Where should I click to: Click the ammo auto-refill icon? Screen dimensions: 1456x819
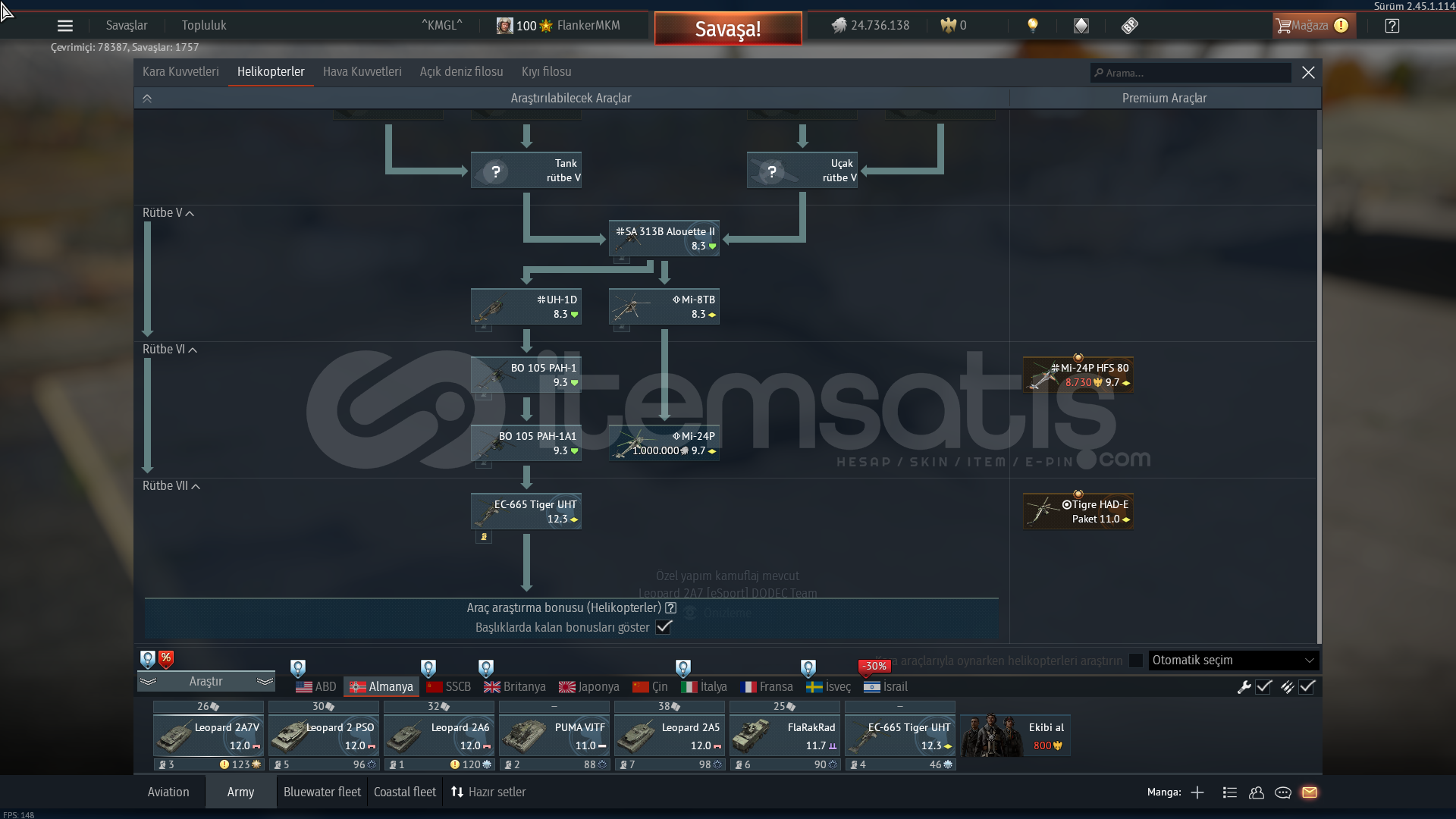pyautogui.click(x=1287, y=687)
